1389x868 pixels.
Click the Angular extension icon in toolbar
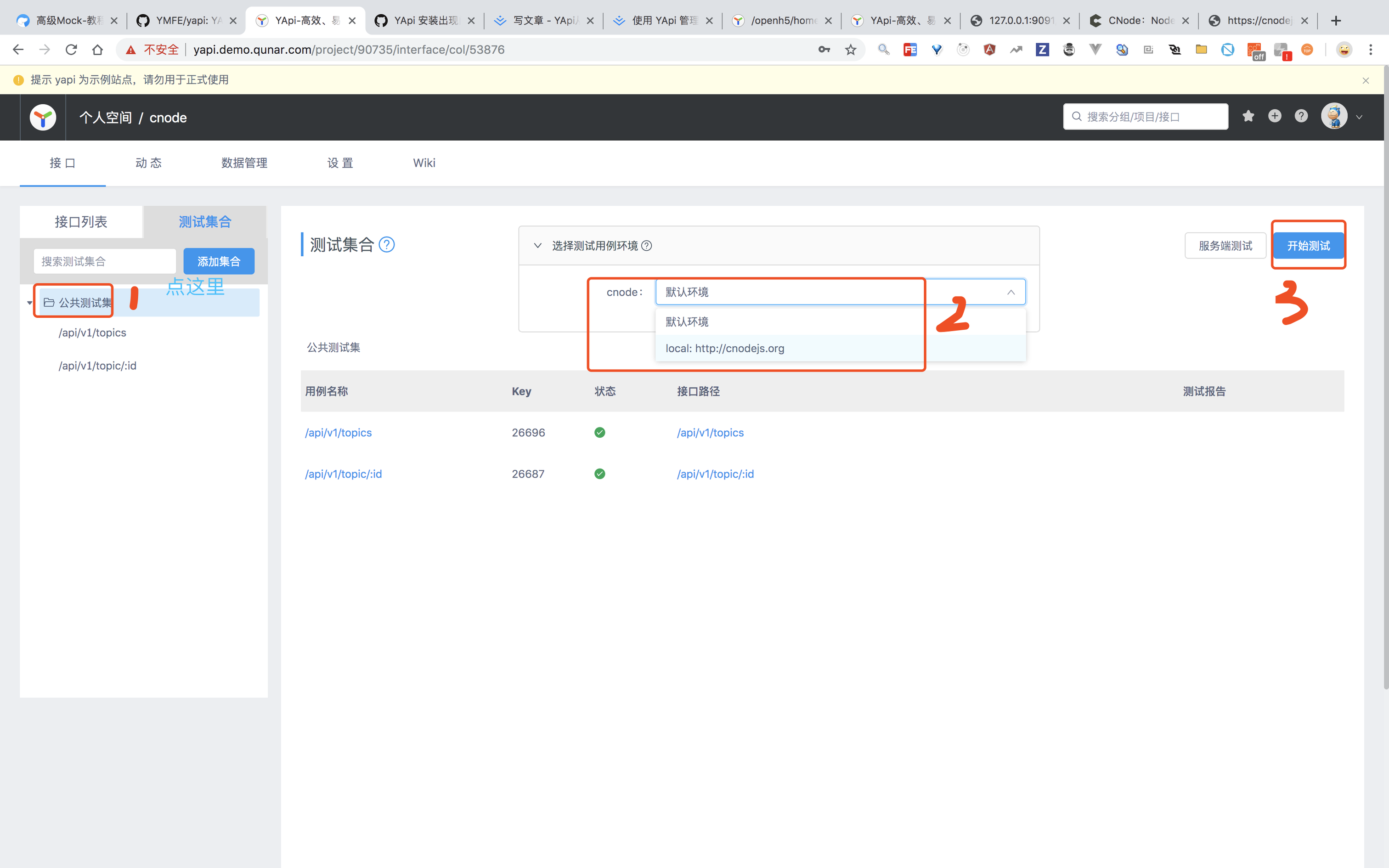click(x=989, y=50)
